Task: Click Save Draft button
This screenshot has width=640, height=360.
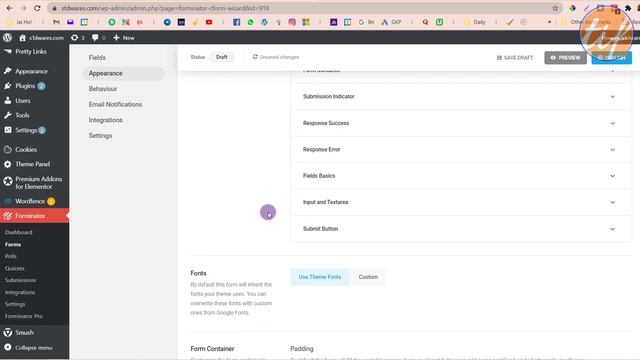Action: [x=515, y=58]
